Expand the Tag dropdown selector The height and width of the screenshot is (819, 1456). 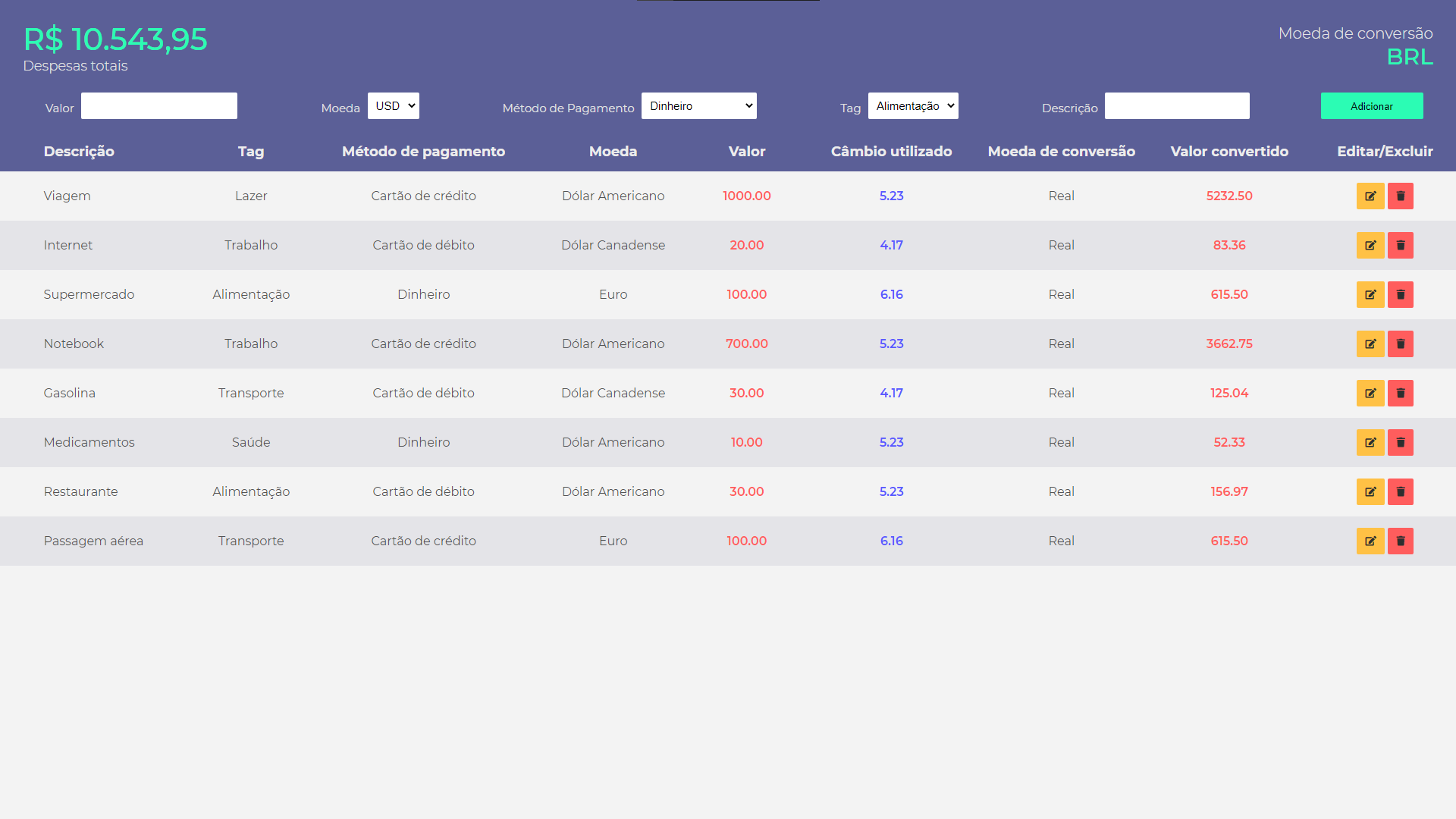click(x=912, y=105)
